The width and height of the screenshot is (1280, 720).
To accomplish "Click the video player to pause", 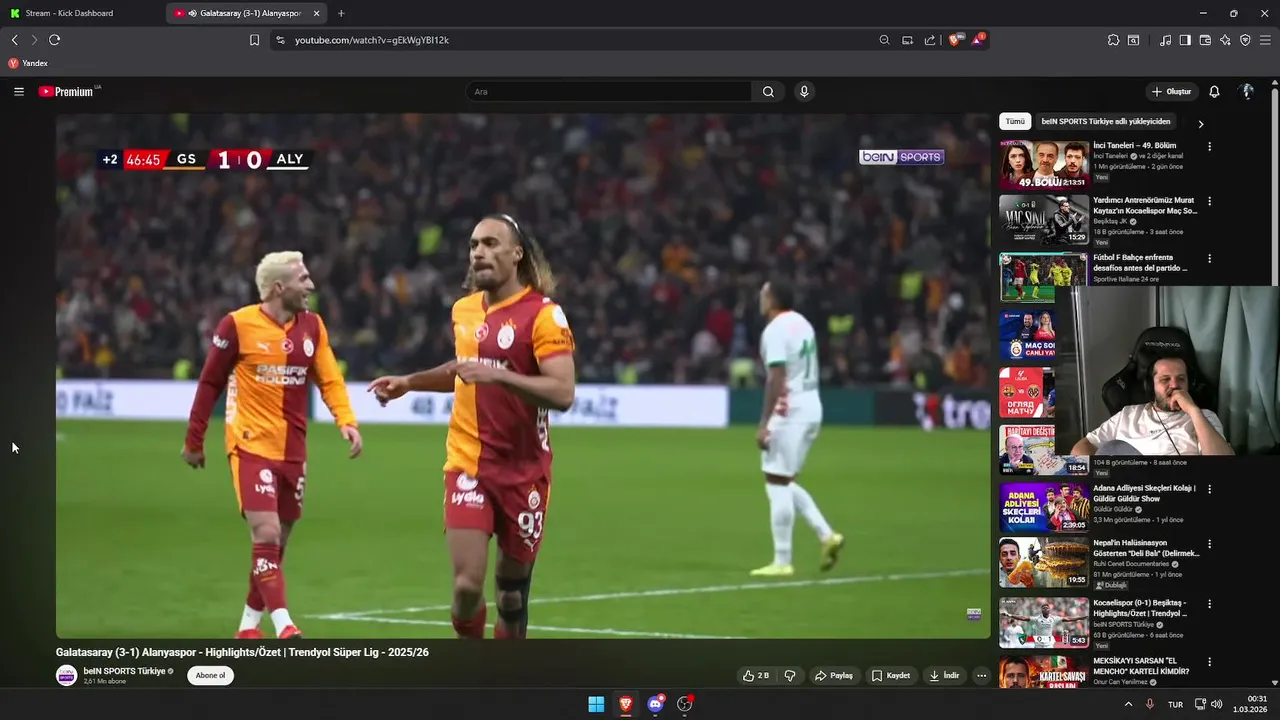I will click(523, 376).
